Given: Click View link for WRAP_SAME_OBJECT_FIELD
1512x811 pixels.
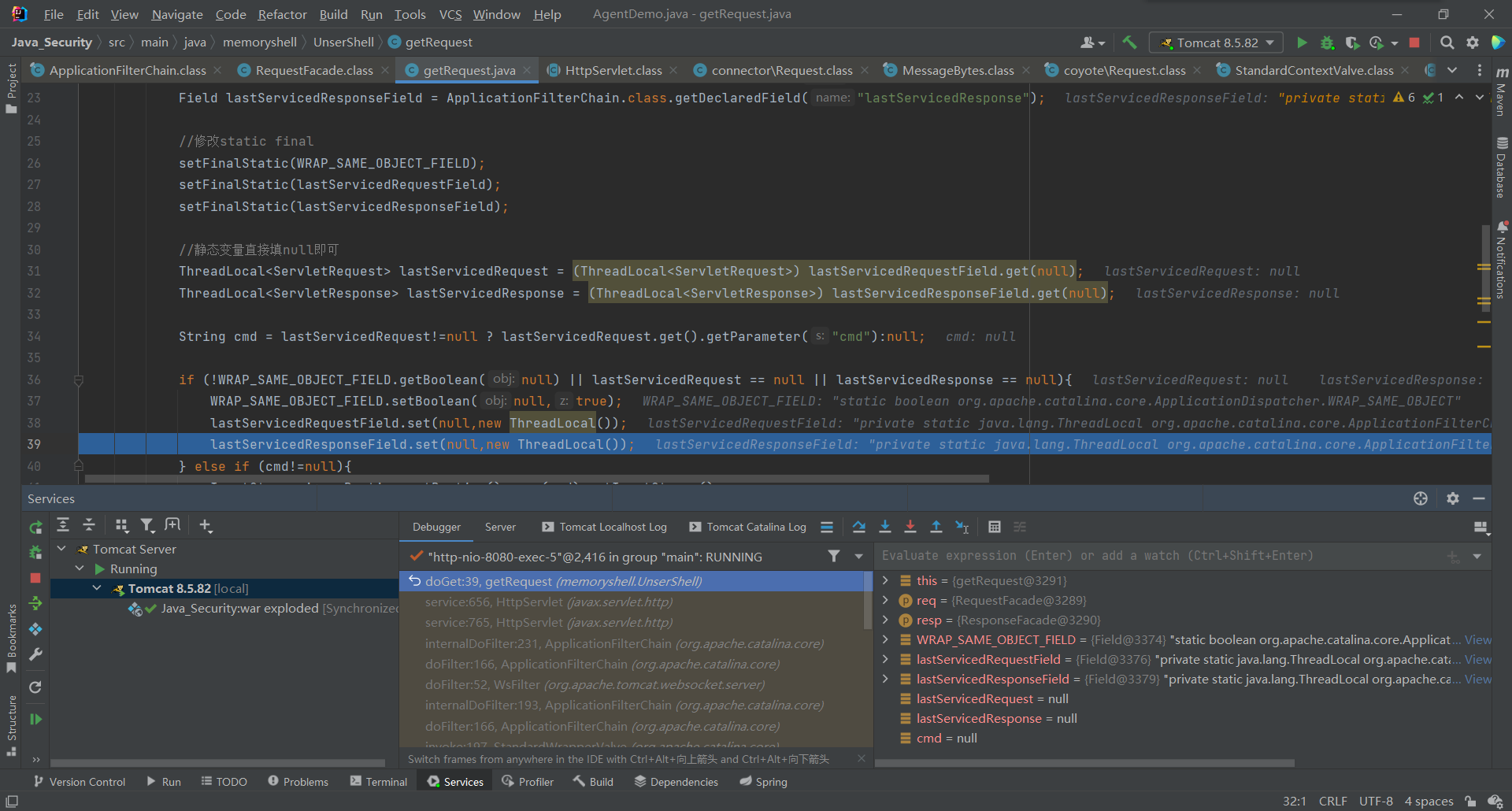Looking at the screenshot, I should point(1477,639).
